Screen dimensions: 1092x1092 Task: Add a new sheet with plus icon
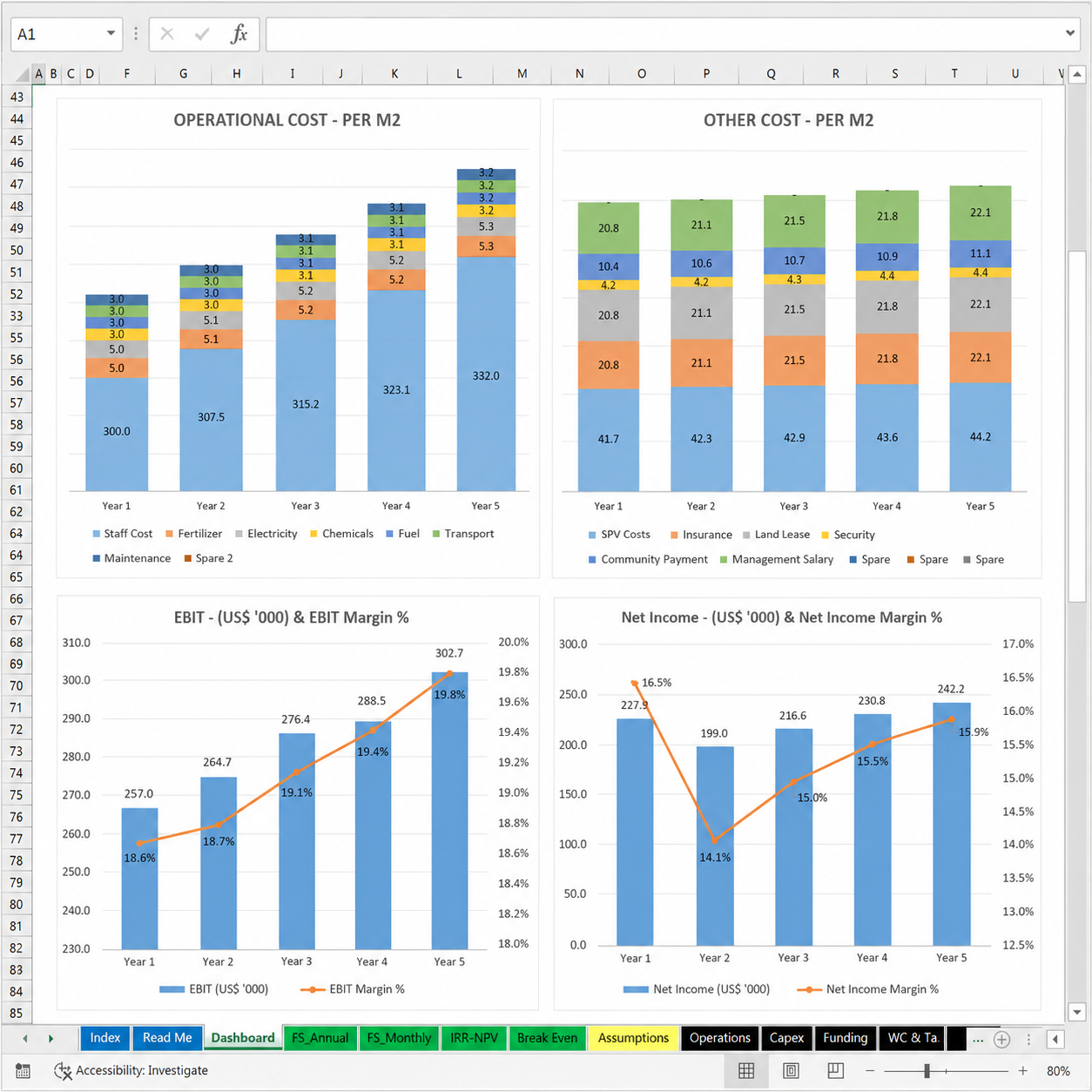[x=1002, y=1039]
